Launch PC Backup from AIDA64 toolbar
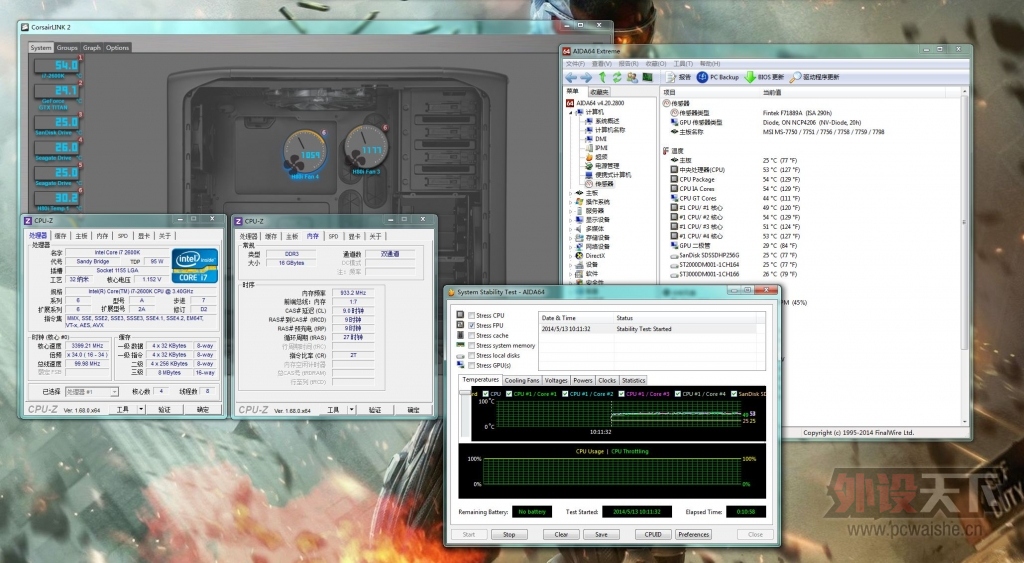The height and width of the screenshot is (563, 1024). coord(718,77)
